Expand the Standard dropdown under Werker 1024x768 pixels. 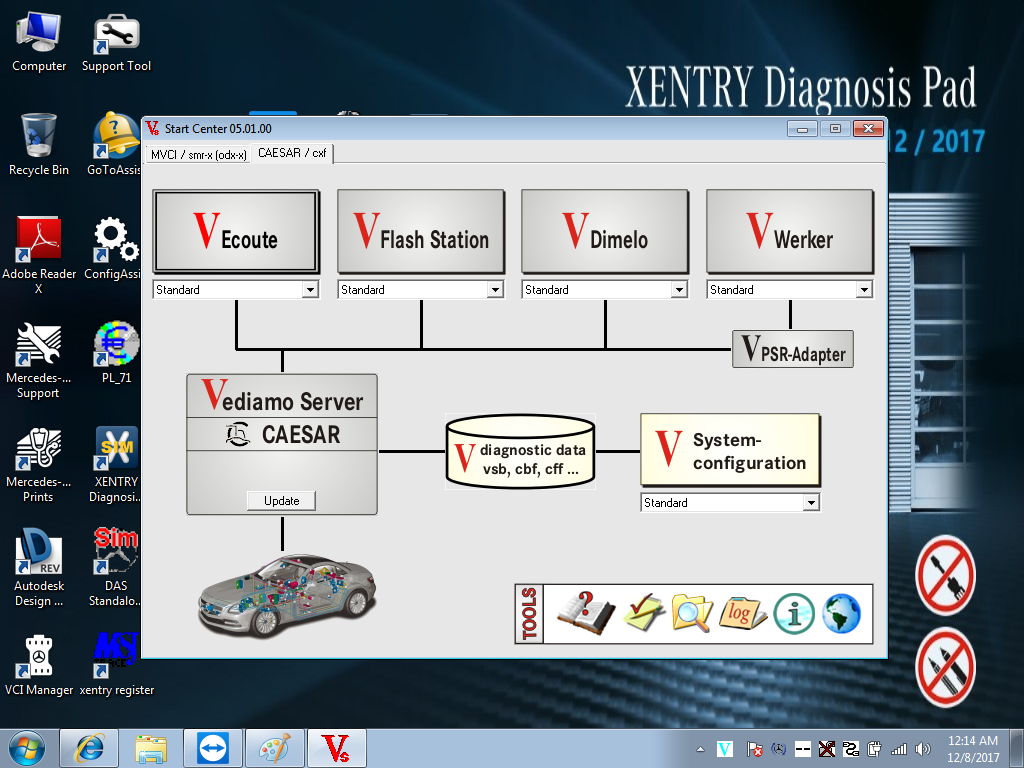click(x=865, y=289)
